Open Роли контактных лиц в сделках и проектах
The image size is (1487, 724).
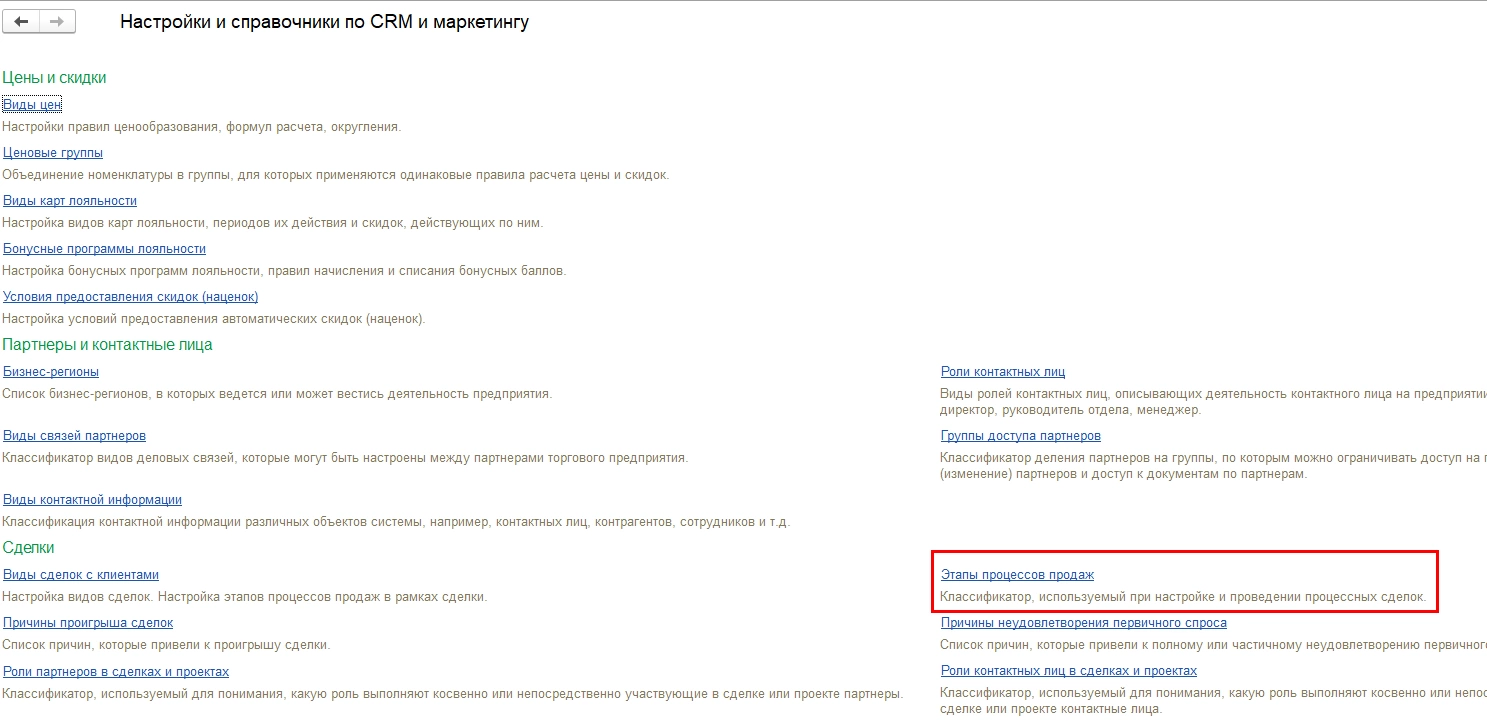pyautogui.click(x=1068, y=671)
